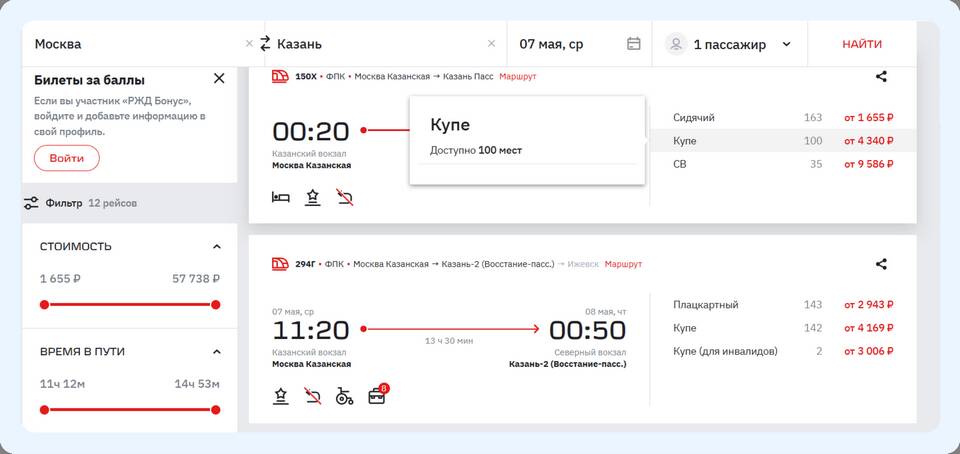This screenshot has width=960, height=454.
Task: Expand the 1 пассажир dropdown
Action: click(x=786, y=44)
